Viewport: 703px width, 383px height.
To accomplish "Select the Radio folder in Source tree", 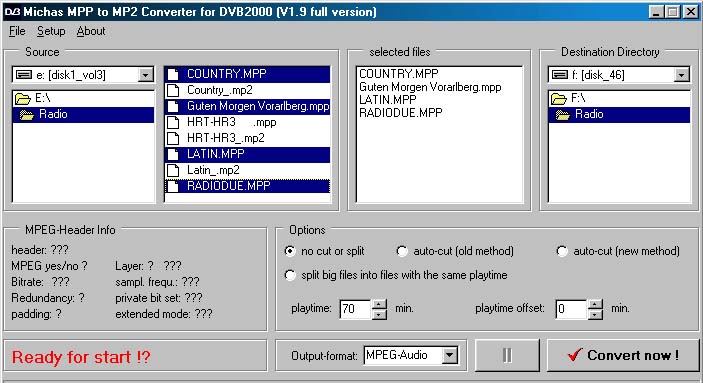I will tap(83, 114).
